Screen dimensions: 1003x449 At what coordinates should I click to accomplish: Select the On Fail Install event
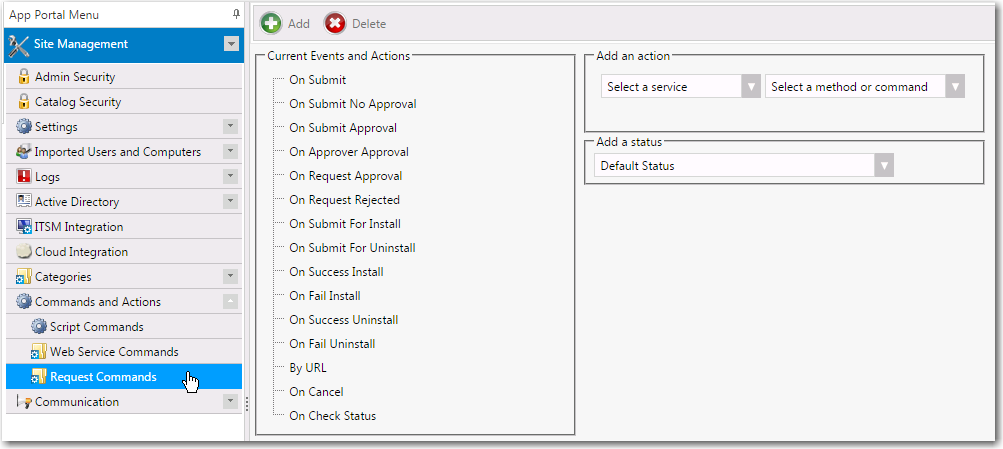pos(325,296)
